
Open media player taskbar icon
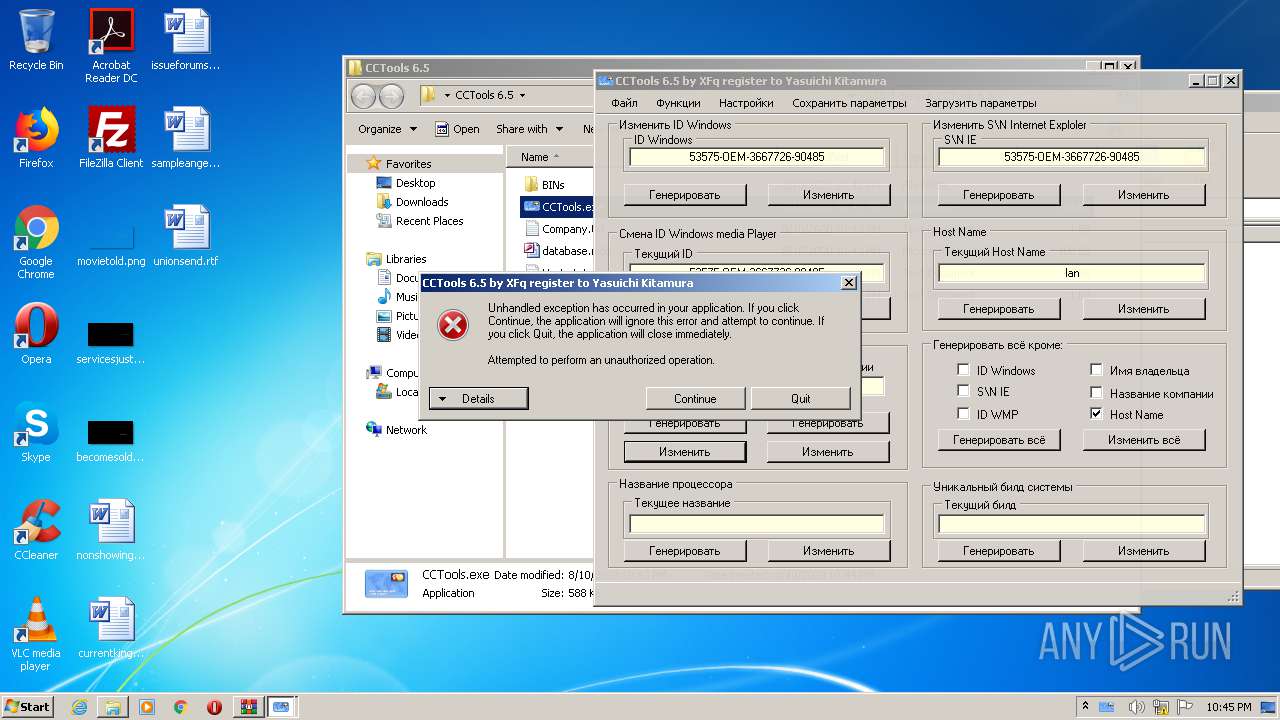(x=147, y=707)
